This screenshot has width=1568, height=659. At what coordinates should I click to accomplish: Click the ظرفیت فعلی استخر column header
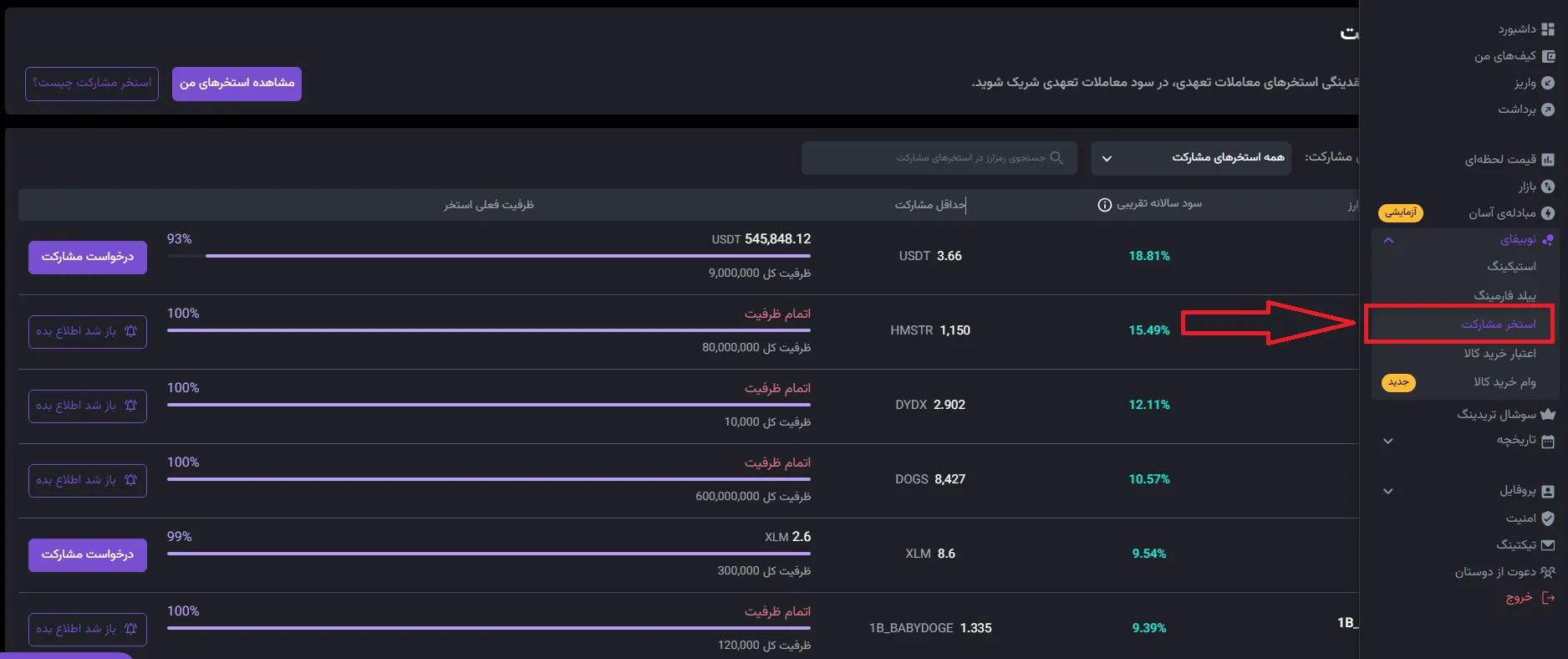click(x=489, y=205)
